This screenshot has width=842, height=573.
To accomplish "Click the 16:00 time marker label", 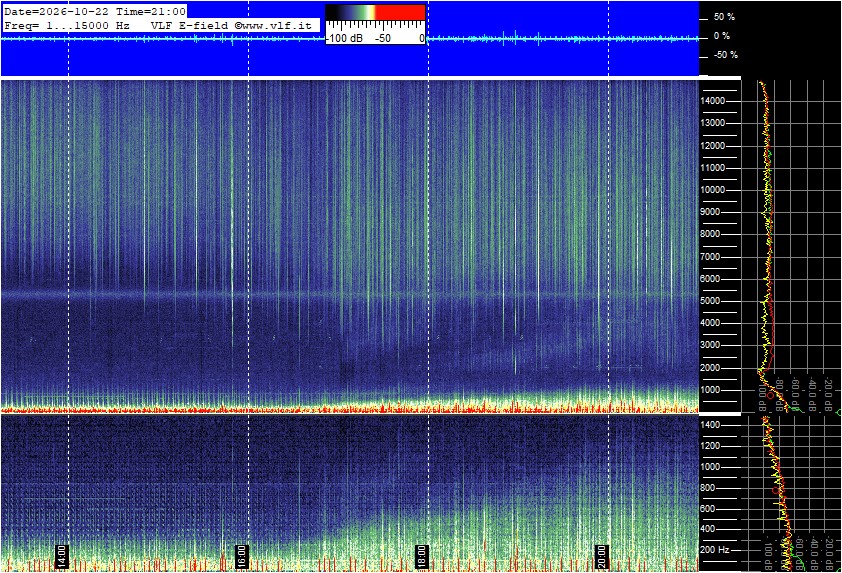I will click(x=242, y=557).
